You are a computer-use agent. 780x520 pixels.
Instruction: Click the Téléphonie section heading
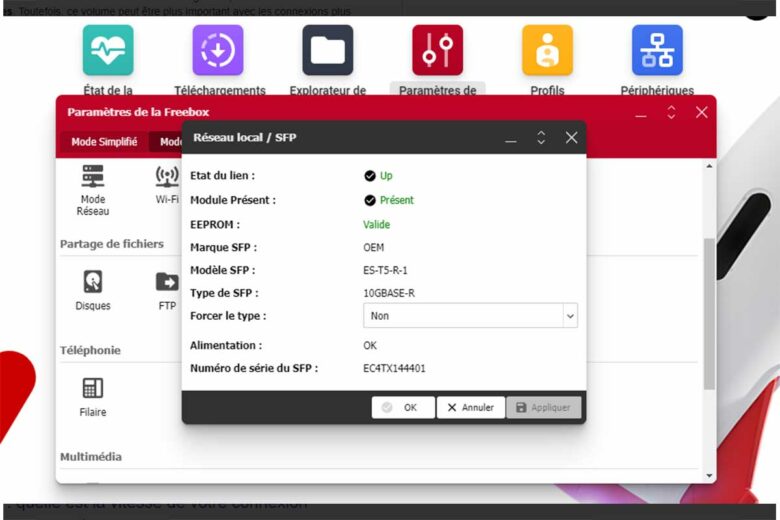[90, 350]
